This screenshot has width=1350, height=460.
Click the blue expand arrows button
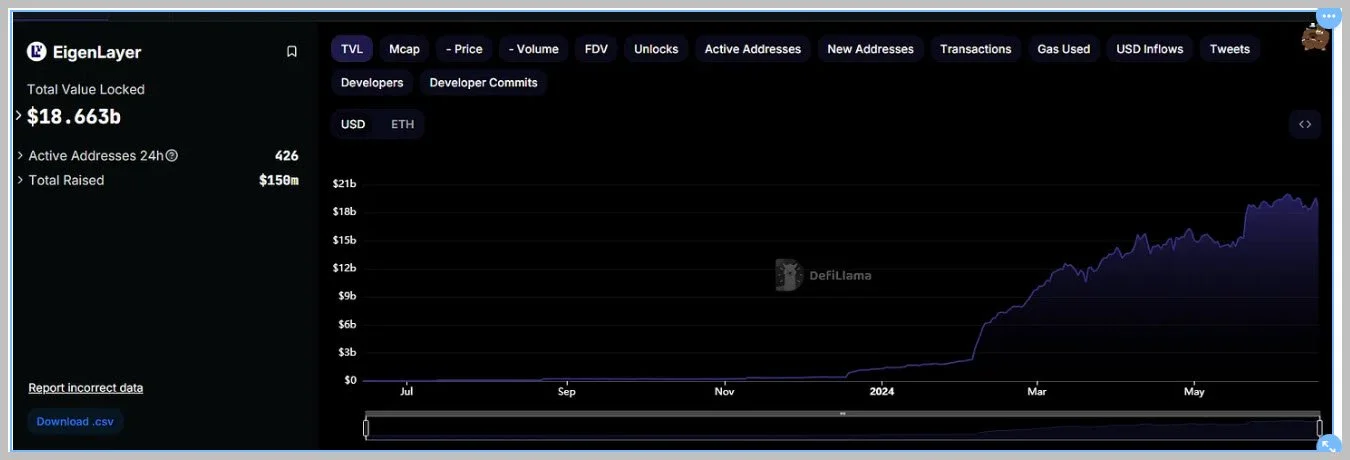click(1328, 445)
